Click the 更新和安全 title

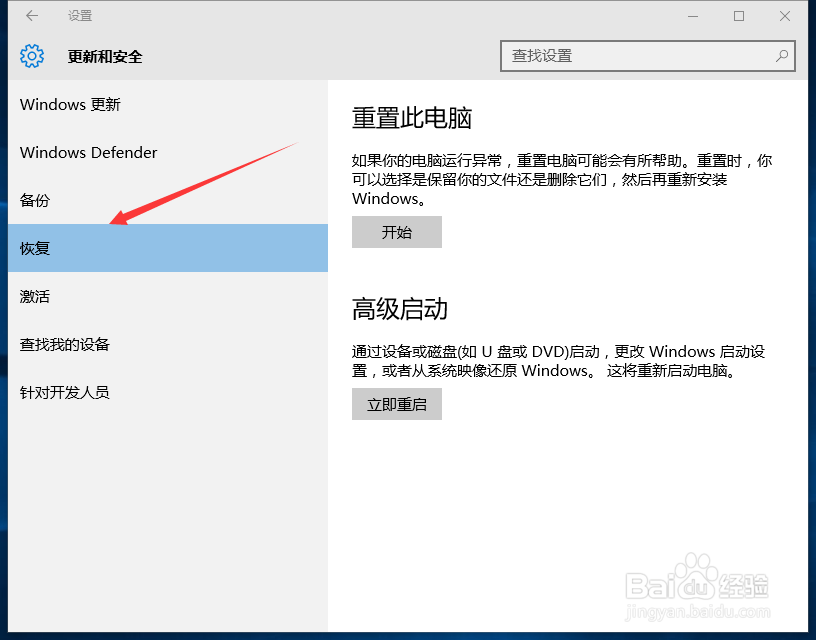105,56
